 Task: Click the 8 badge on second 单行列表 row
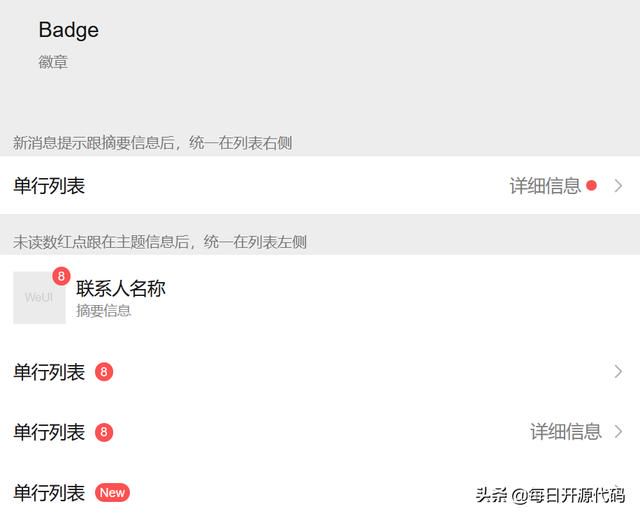click(104, 371)
